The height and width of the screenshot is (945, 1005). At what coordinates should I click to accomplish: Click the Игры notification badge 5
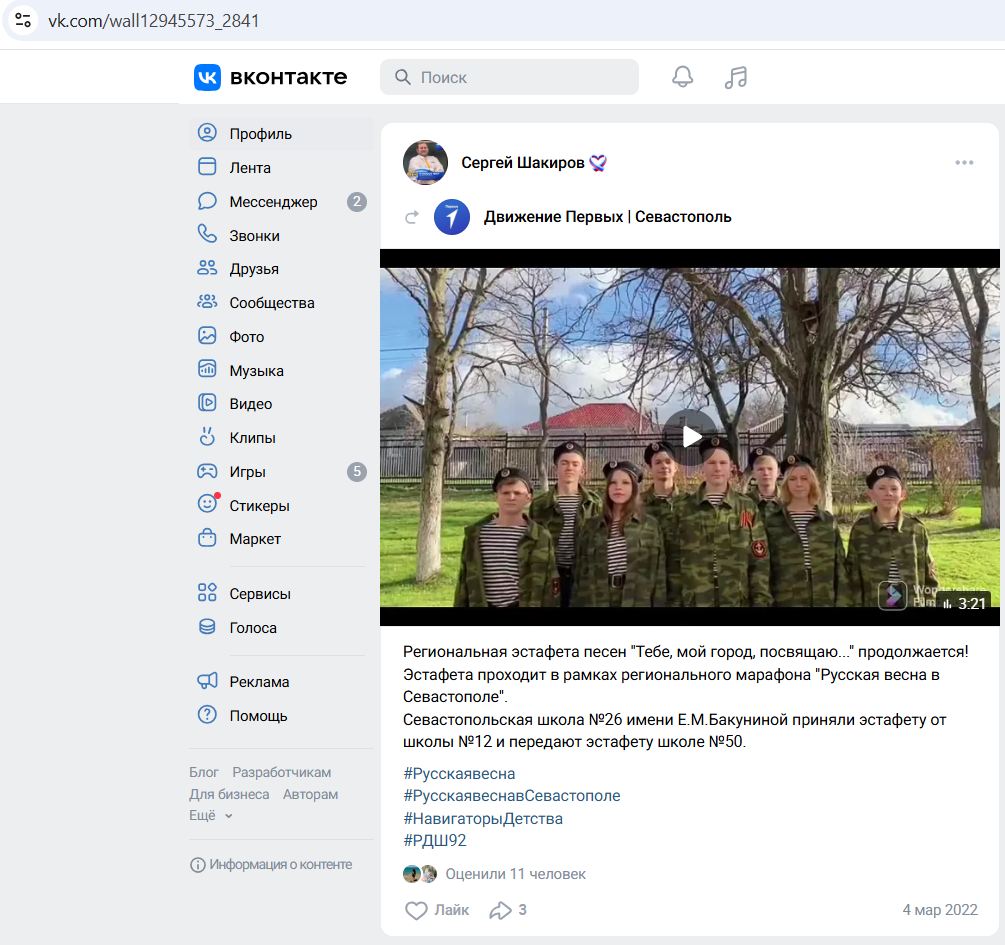[357, 472]
